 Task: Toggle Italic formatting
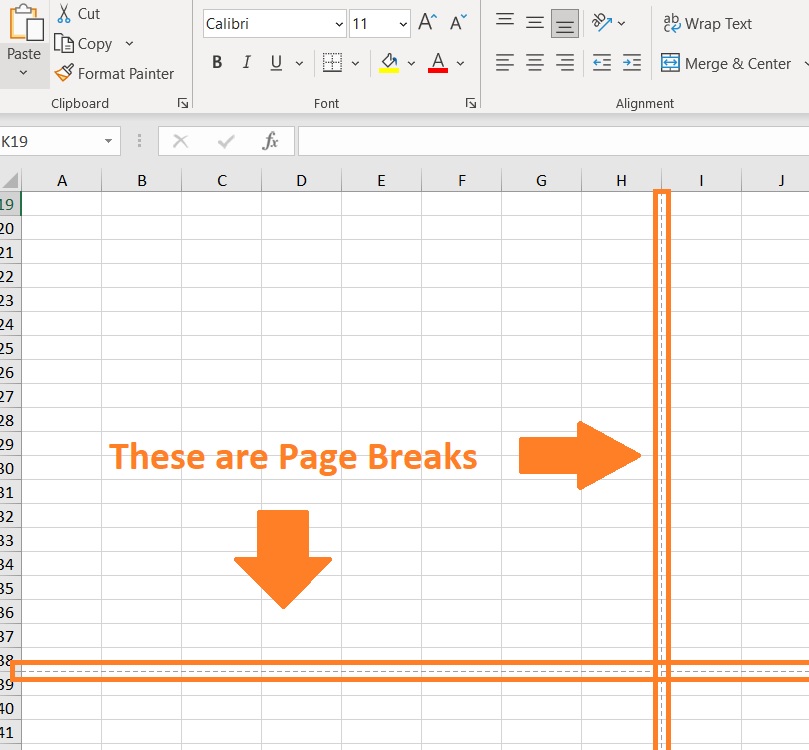pyautogui.click(x=246, y=61)
